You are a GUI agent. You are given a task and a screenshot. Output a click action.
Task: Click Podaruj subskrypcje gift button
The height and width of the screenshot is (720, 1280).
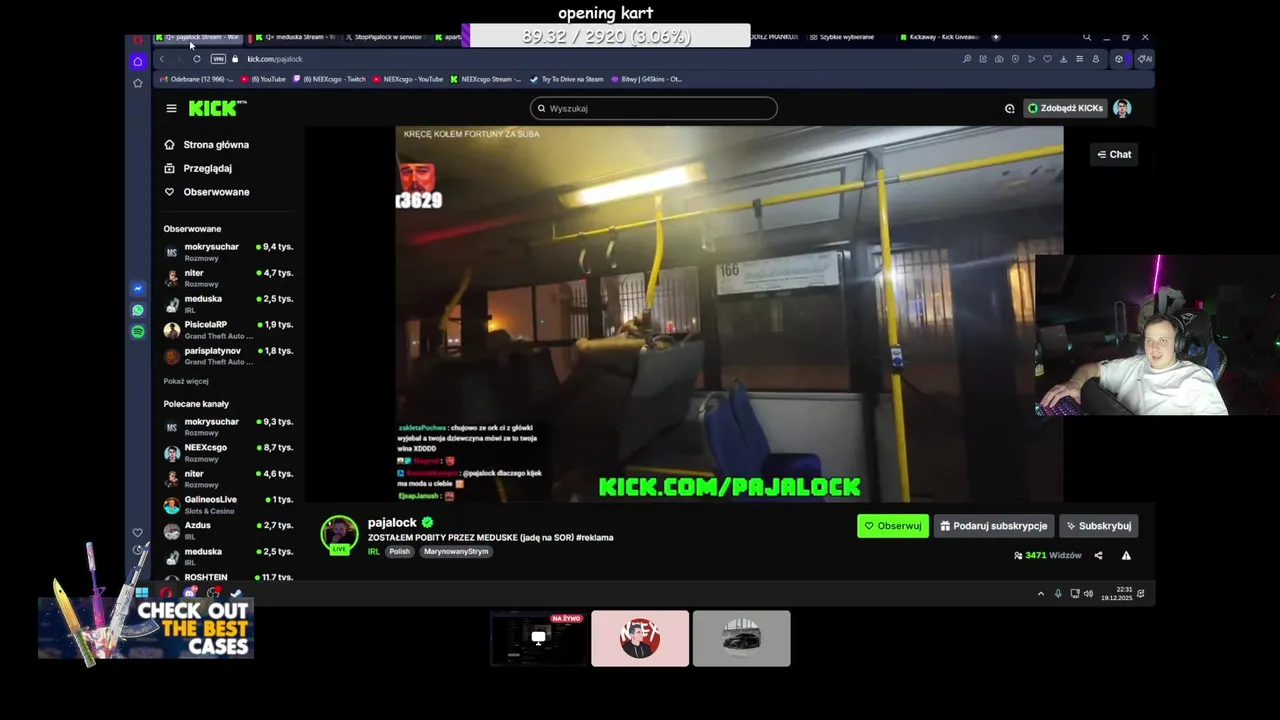[x=995, y=526]
